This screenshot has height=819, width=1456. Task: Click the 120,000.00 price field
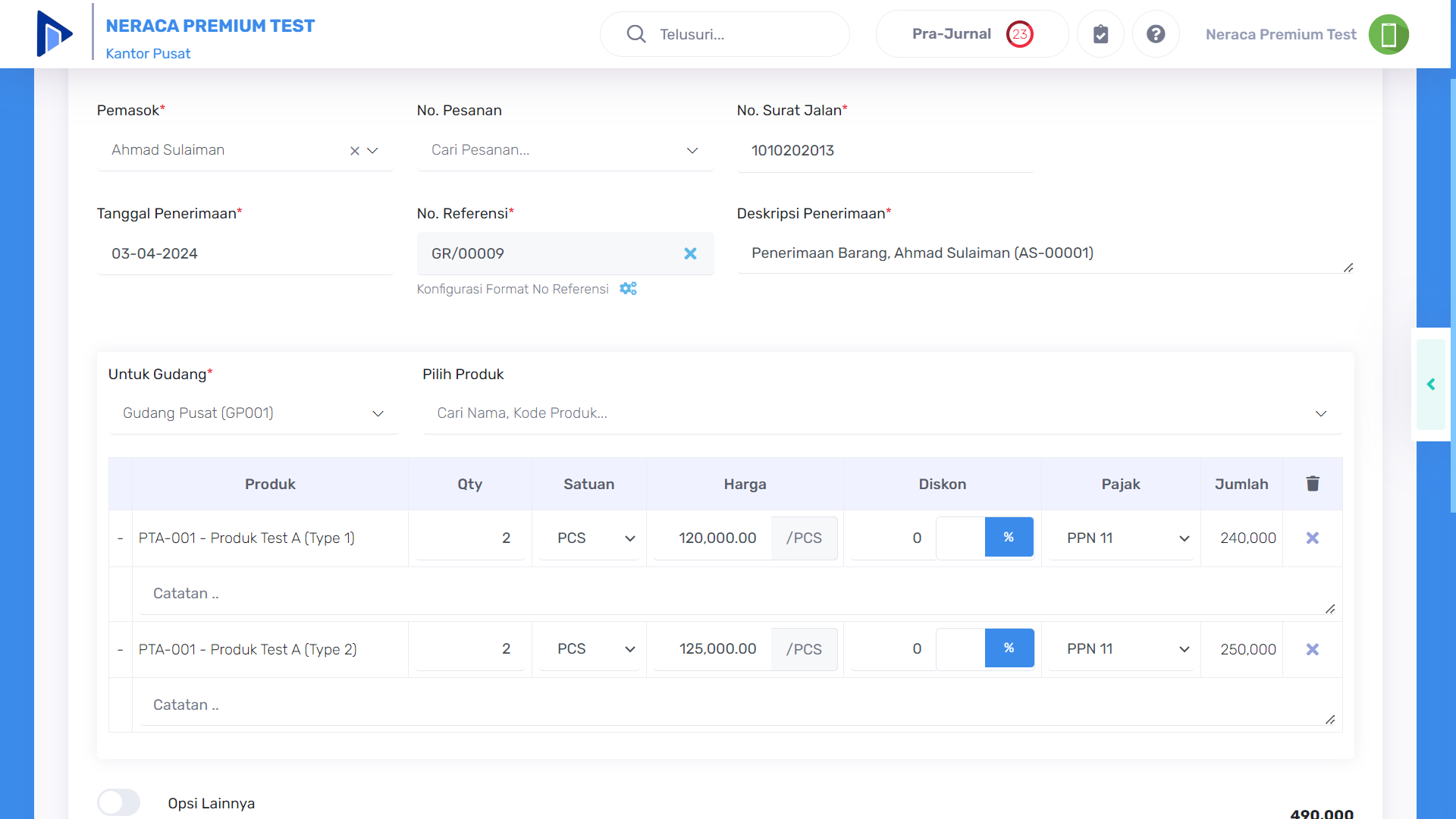click(x=712, y=538)
